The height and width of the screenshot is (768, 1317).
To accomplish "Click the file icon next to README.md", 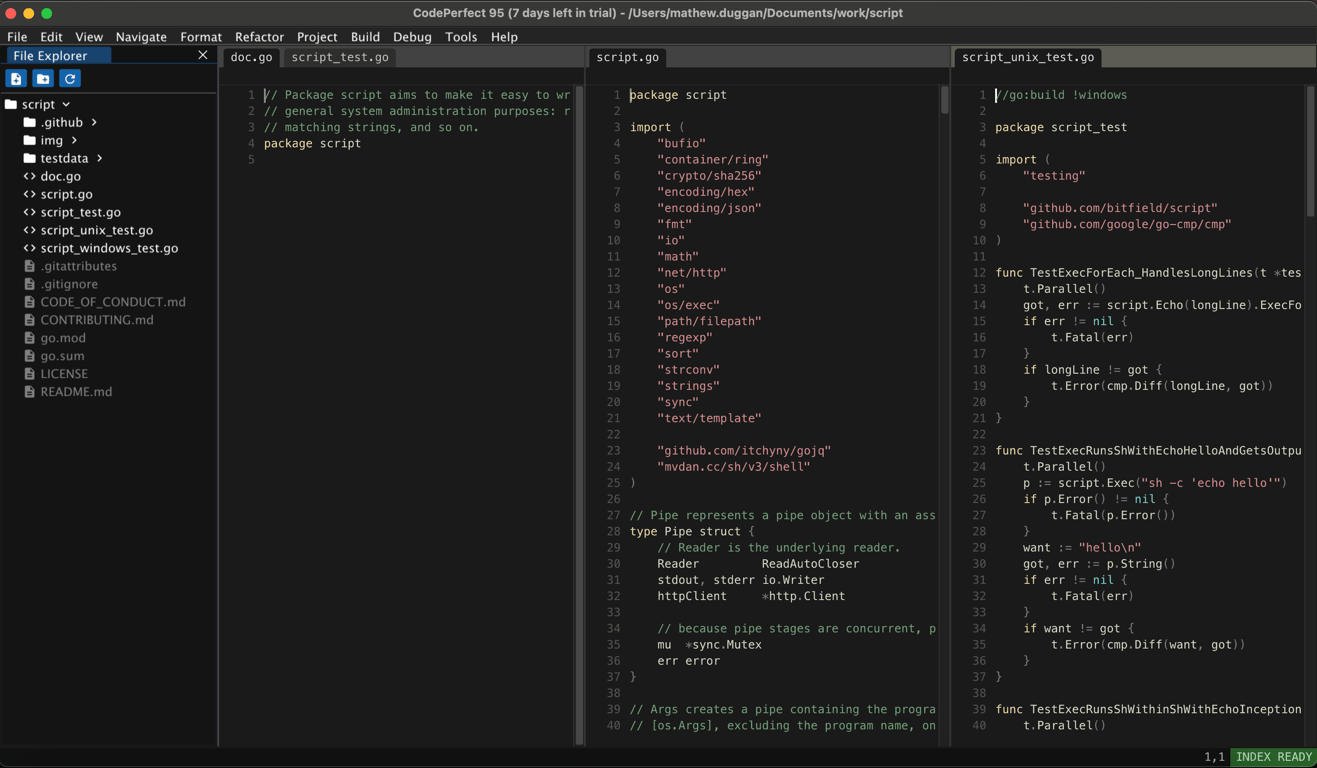I will coord(29,392).
